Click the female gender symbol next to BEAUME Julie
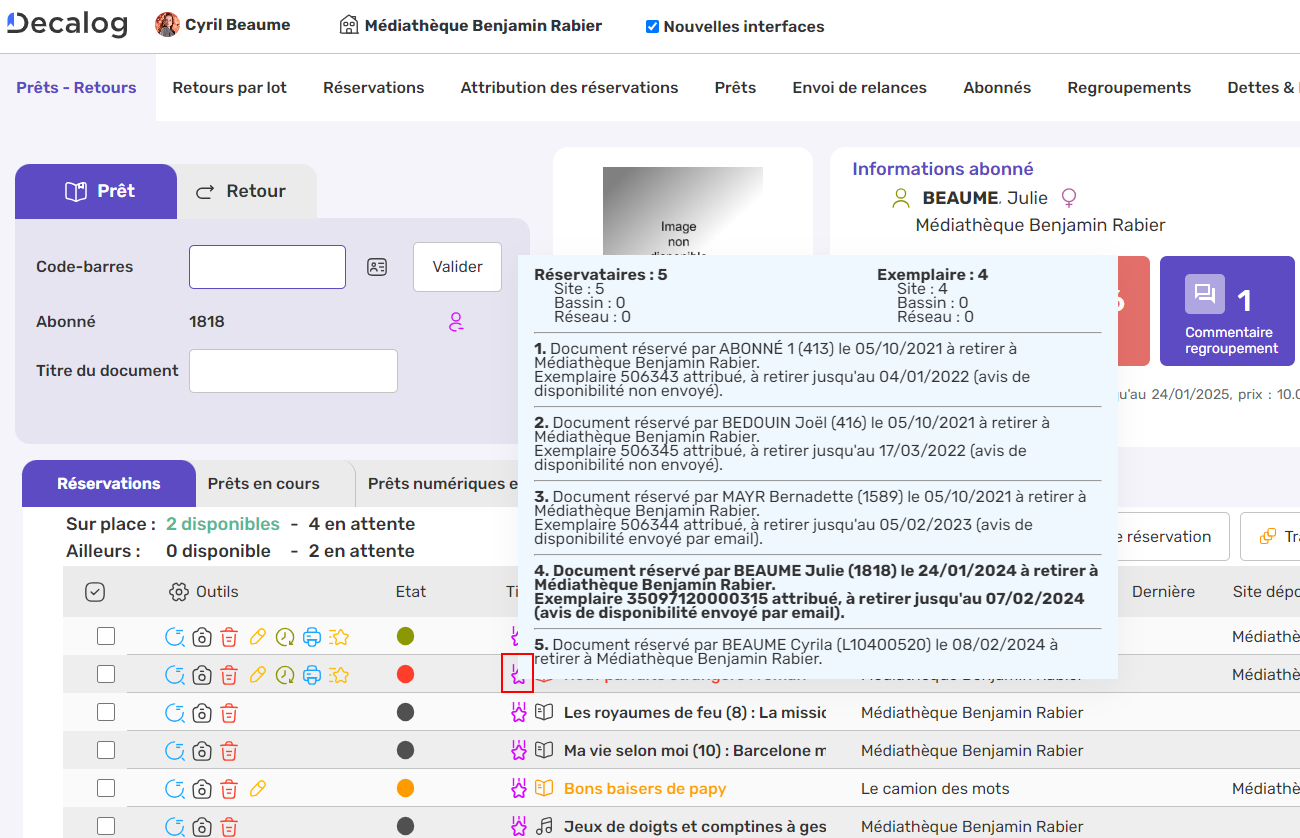 click(1068, 197)
